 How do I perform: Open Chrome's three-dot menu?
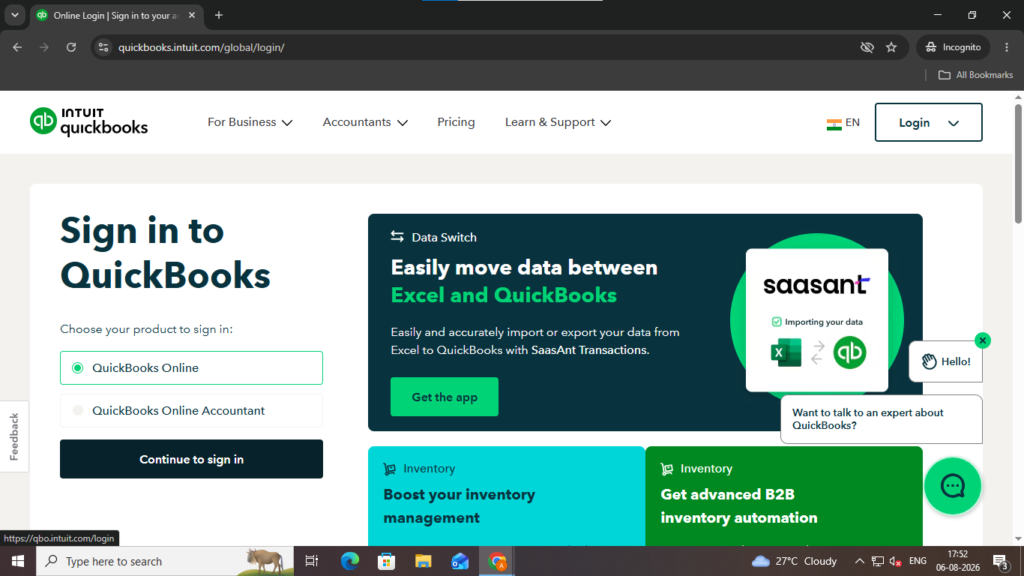(x=1006, y=47)
